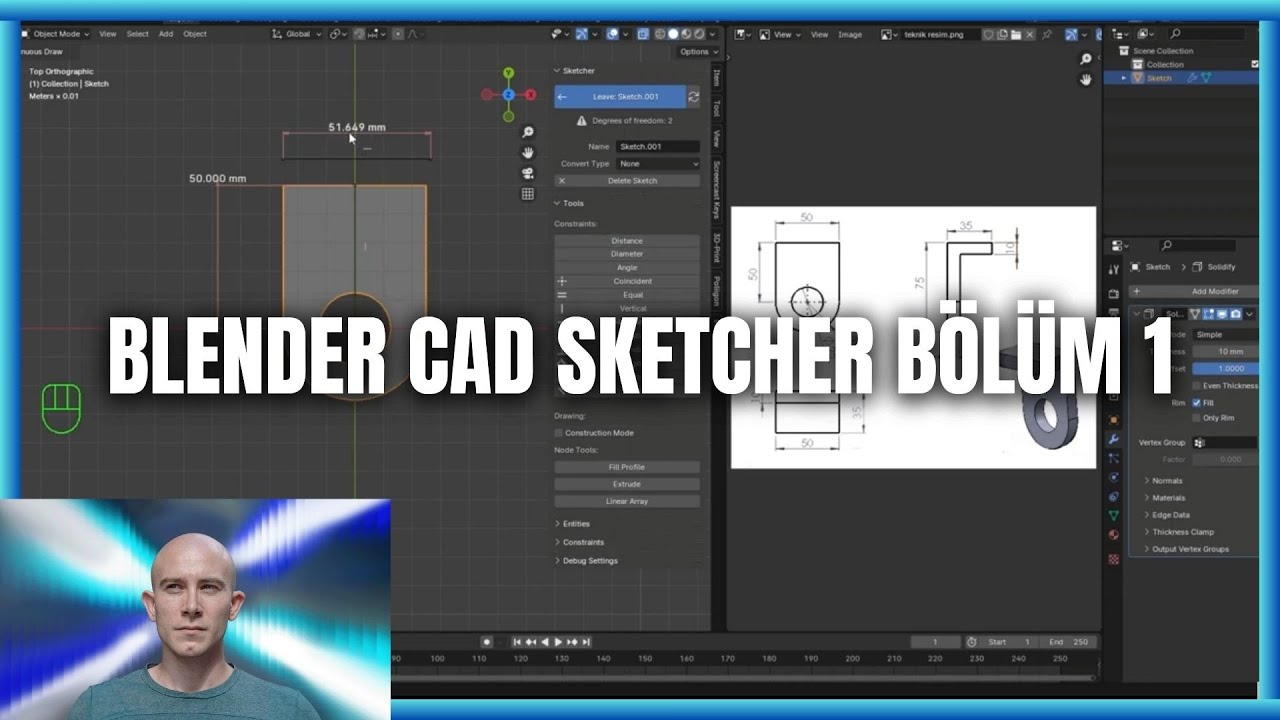This screenshot has width=1280, height=720.
Task: Click the Sketch.001 name input field
Action: tap(658, 146)
